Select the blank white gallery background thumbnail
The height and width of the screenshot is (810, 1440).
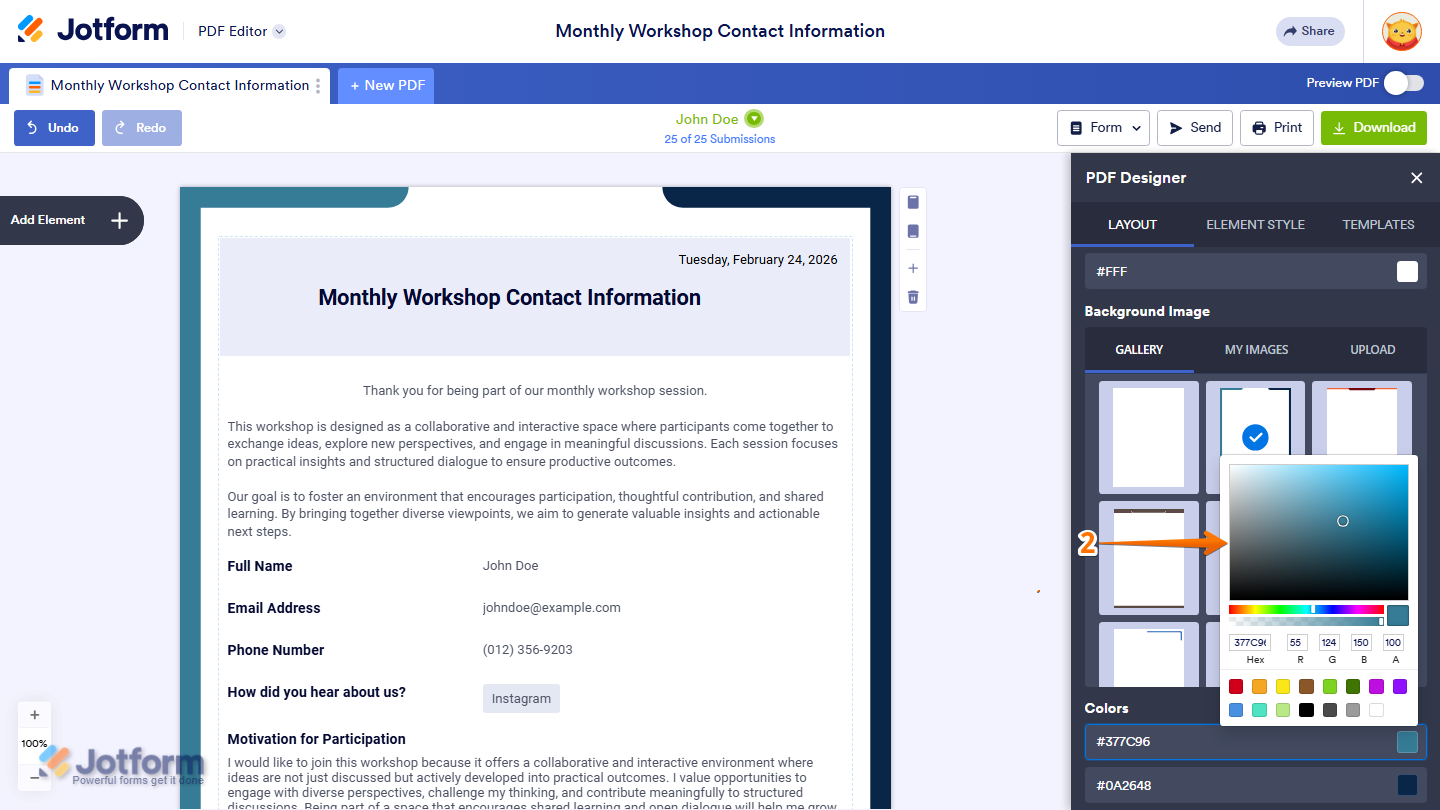tap(1148, 437)
